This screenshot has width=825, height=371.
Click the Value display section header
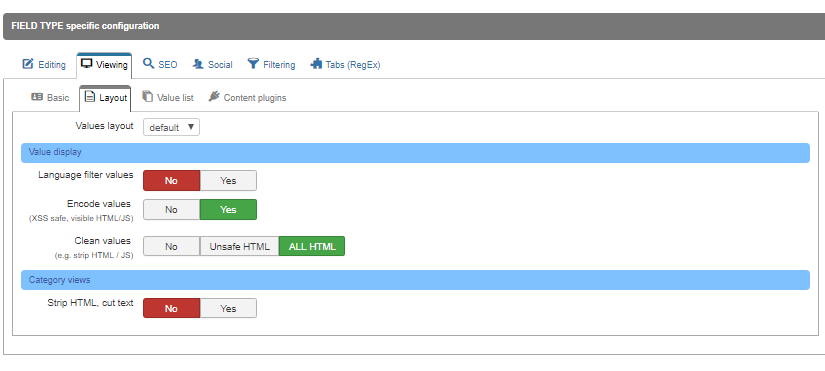tap(415, 153)
